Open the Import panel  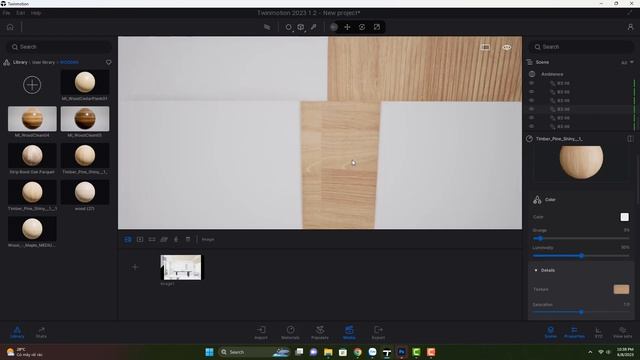pyautogui.click(x=261, y=332)
